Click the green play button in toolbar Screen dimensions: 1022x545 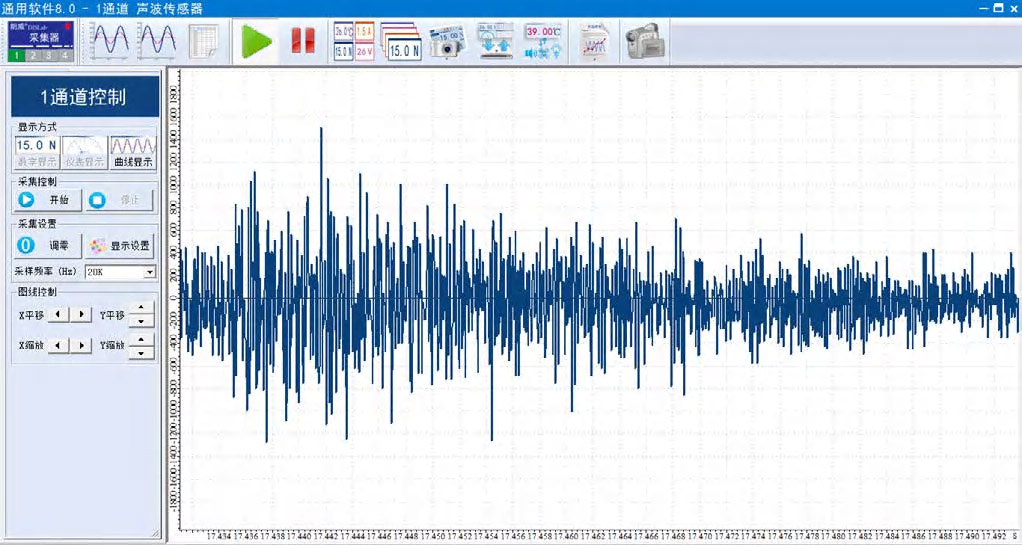pyautogui.click(x=256, y=42)
